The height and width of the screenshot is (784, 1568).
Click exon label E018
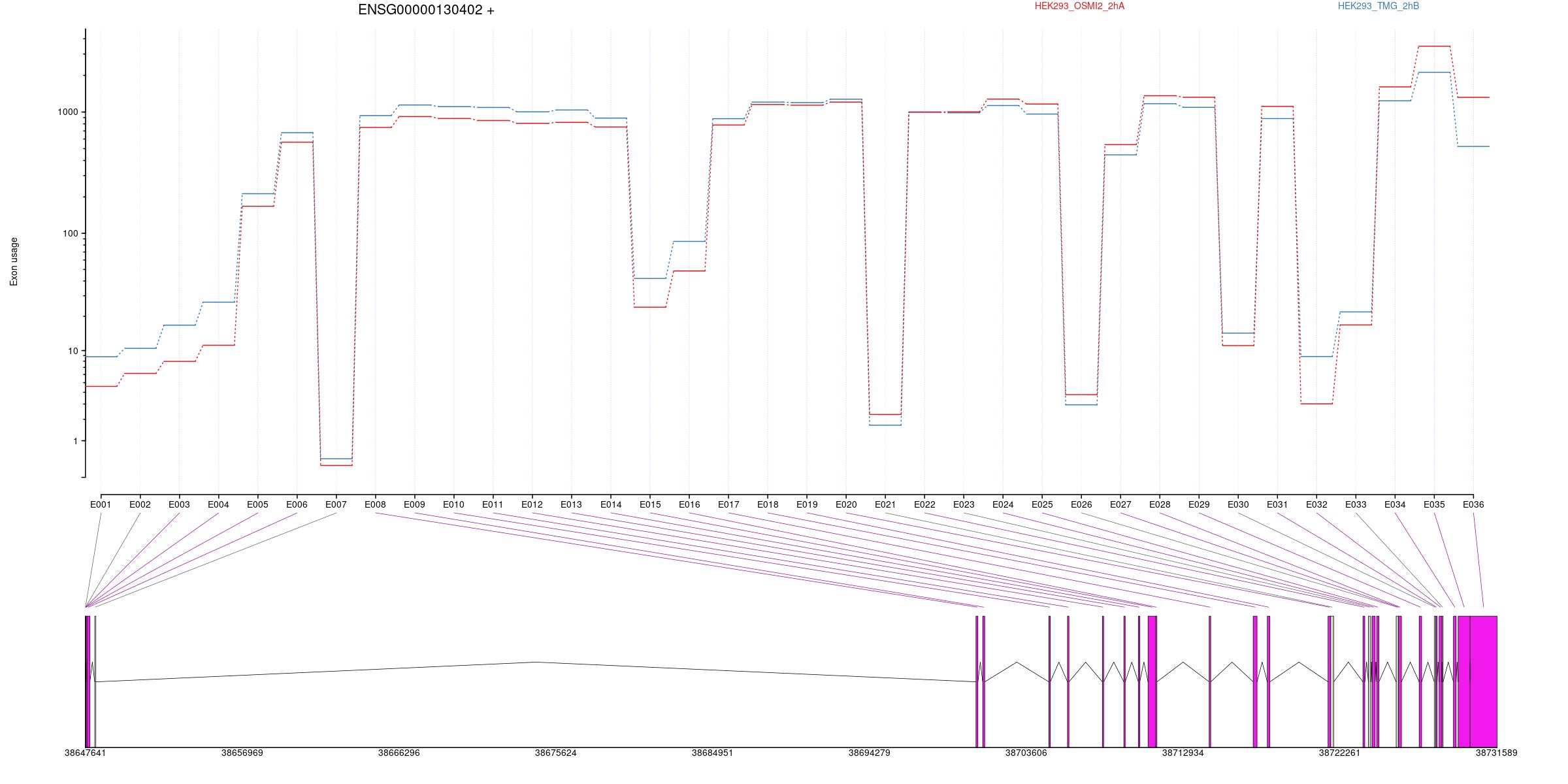pos(768,504)
